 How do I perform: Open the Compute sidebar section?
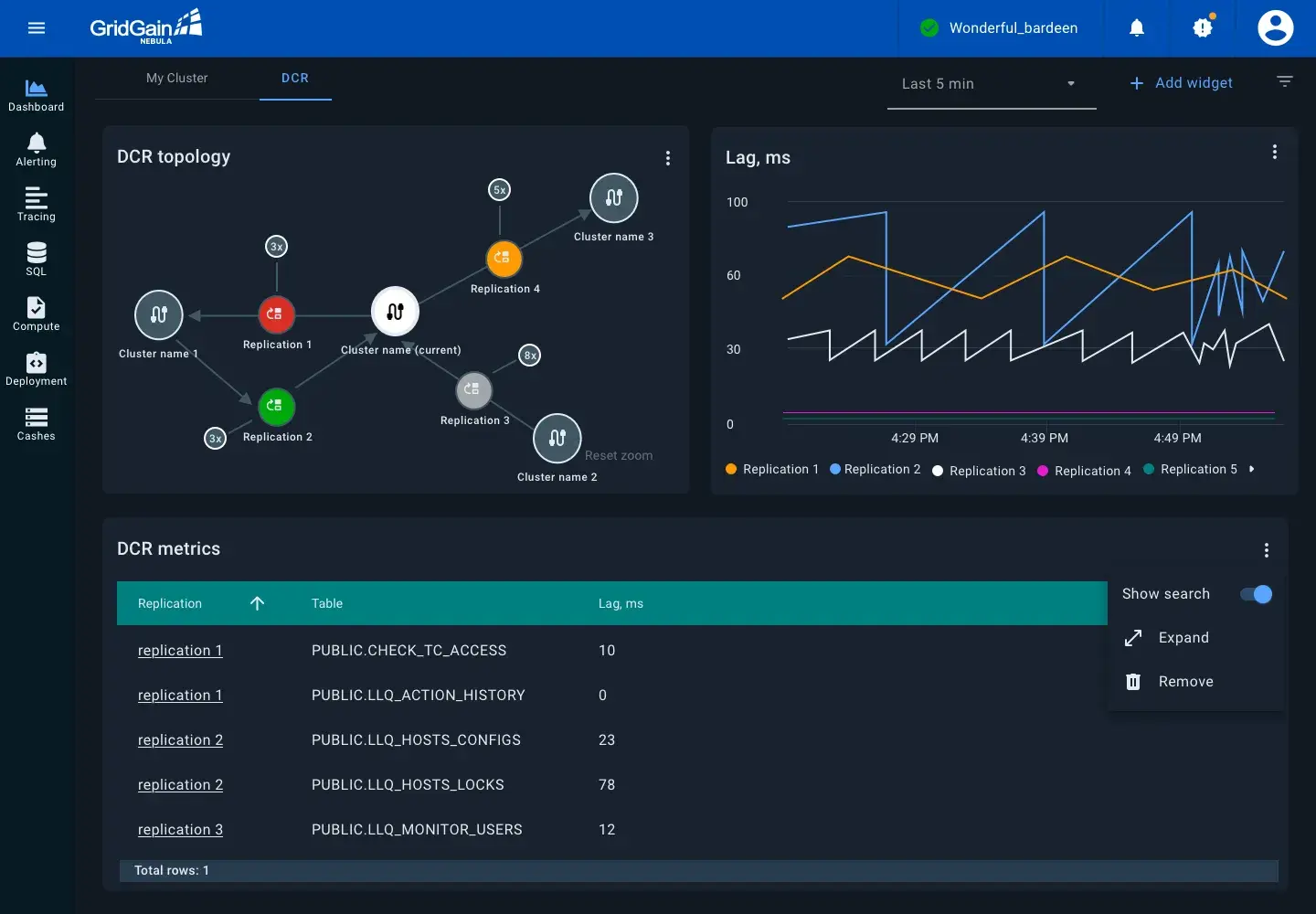(37, 314)
